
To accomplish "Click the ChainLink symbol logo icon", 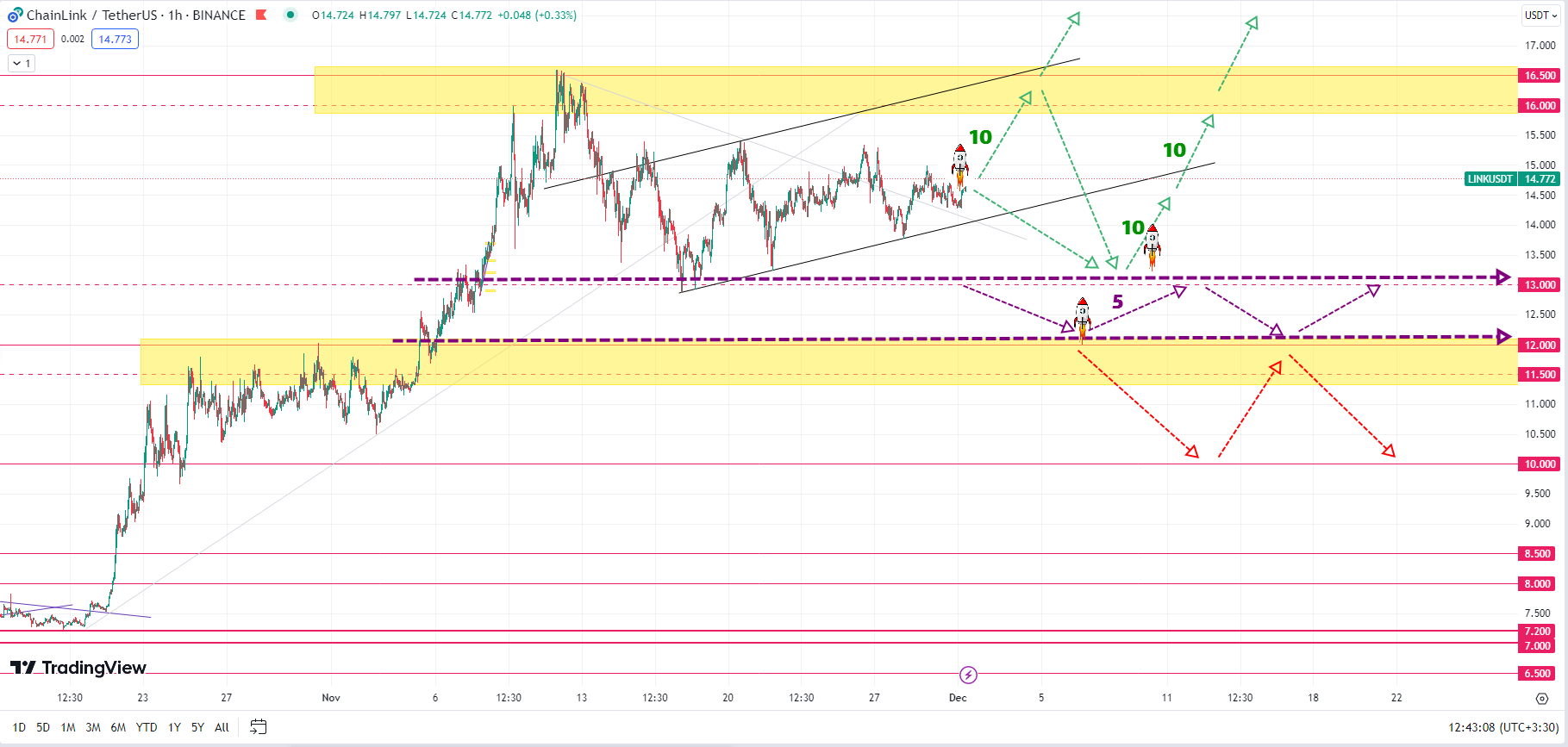I will coord(15,15).
